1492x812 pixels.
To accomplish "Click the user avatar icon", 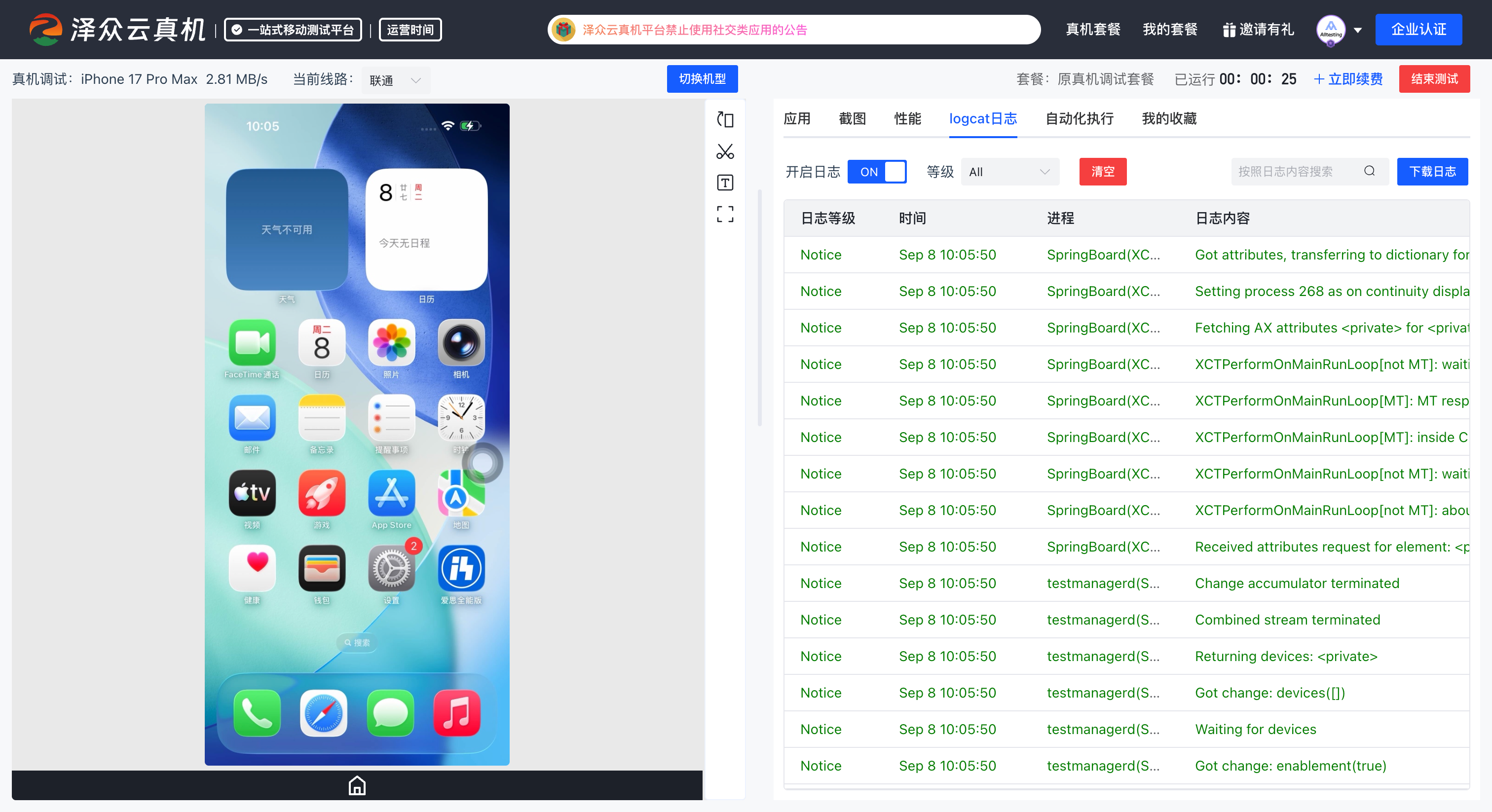I will click(x=1330, y=29).
